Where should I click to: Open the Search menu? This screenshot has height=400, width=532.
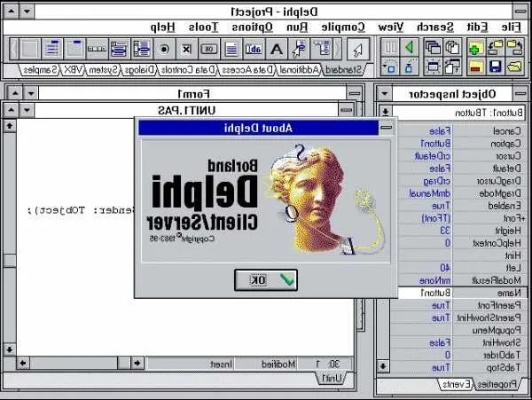[435, 27]
